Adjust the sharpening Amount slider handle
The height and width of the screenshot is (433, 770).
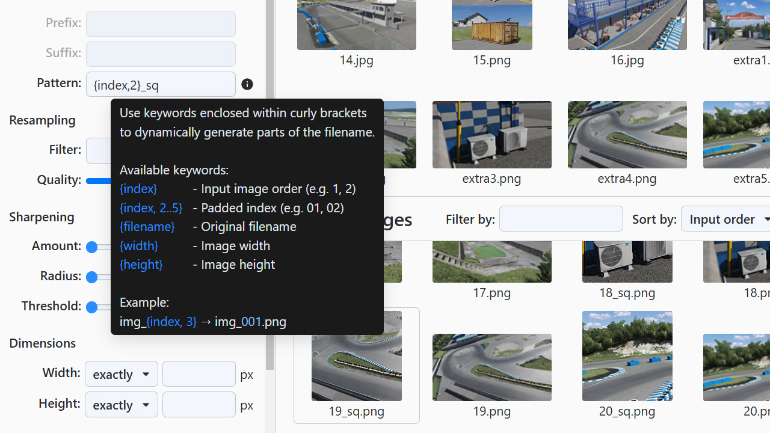point(92,247)
